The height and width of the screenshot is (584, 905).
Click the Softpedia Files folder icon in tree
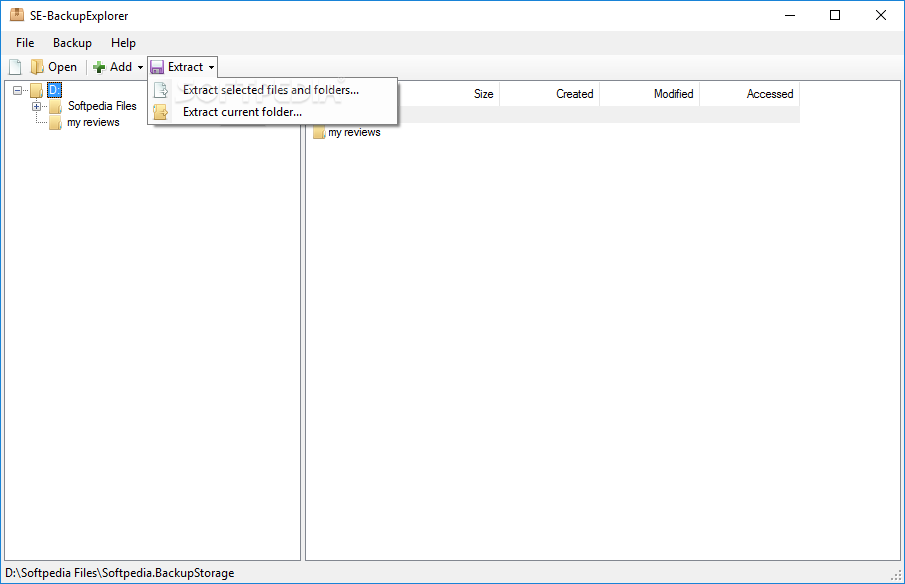pos(55,107)
